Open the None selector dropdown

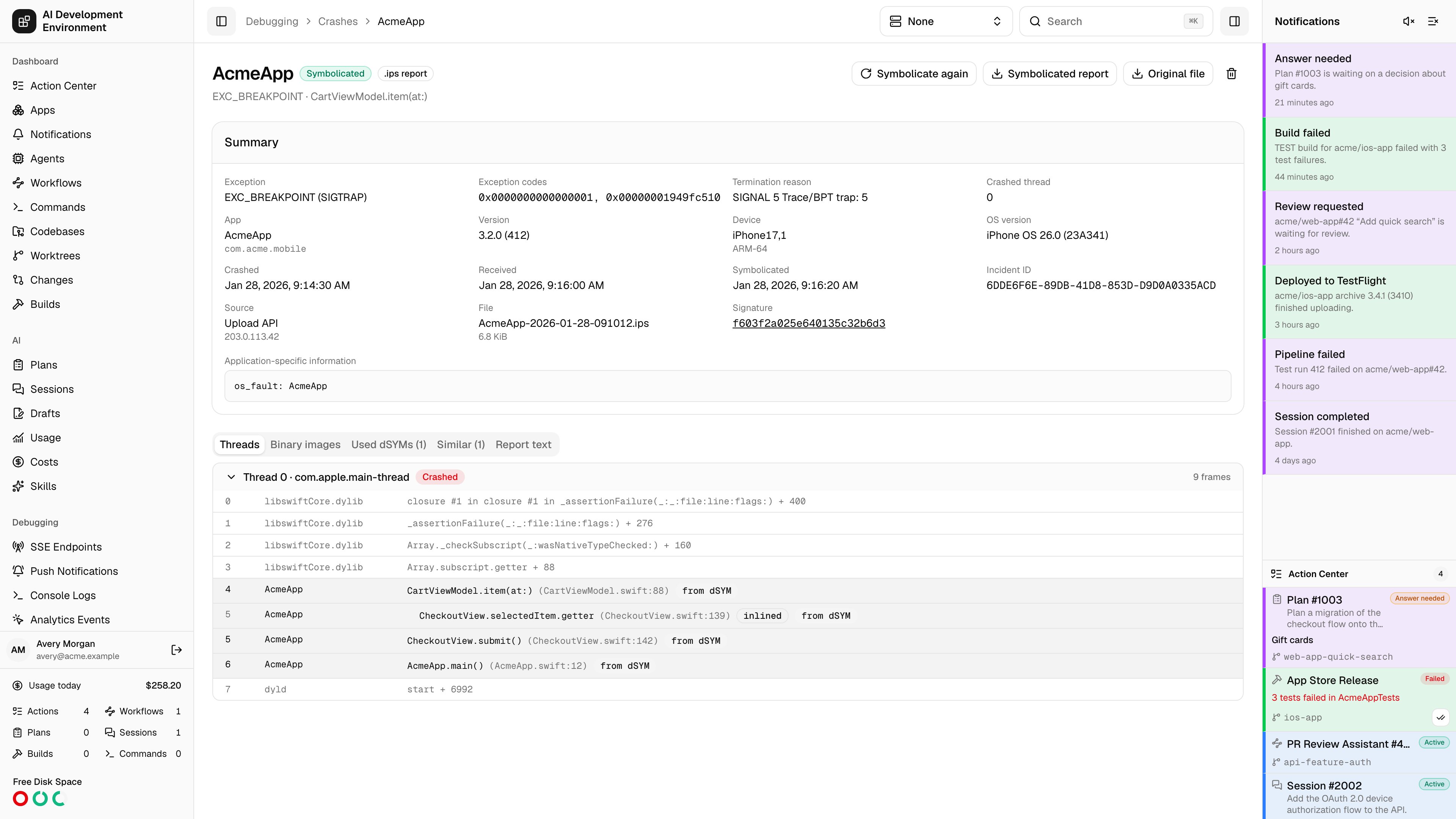(946, 22)
